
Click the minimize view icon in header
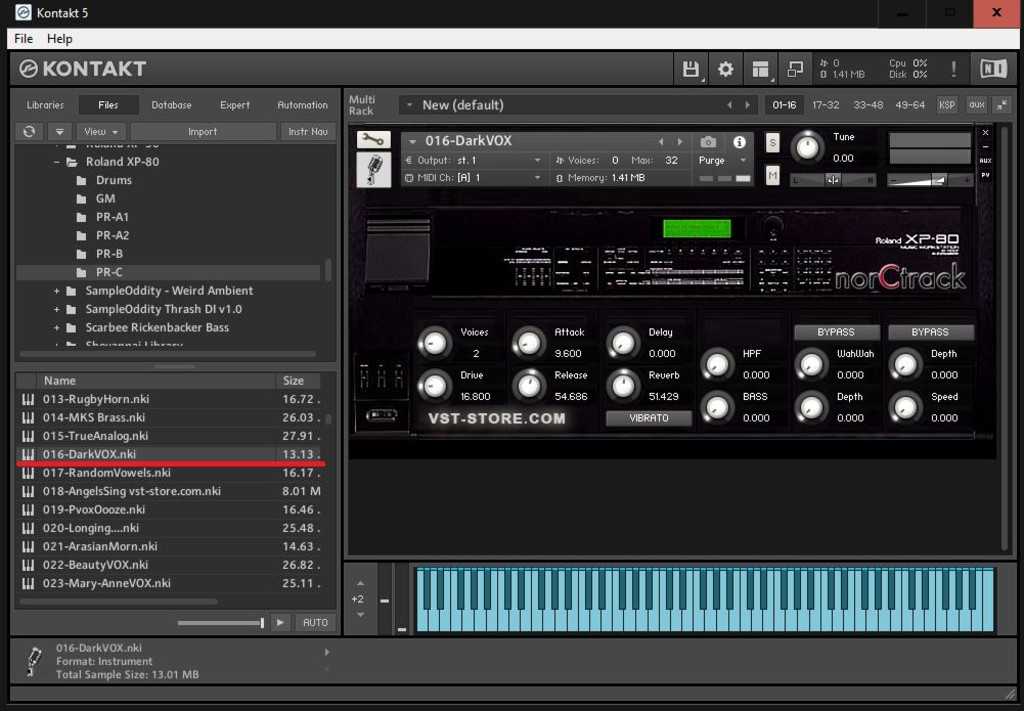pyautogui.click(x=795, y=69)
